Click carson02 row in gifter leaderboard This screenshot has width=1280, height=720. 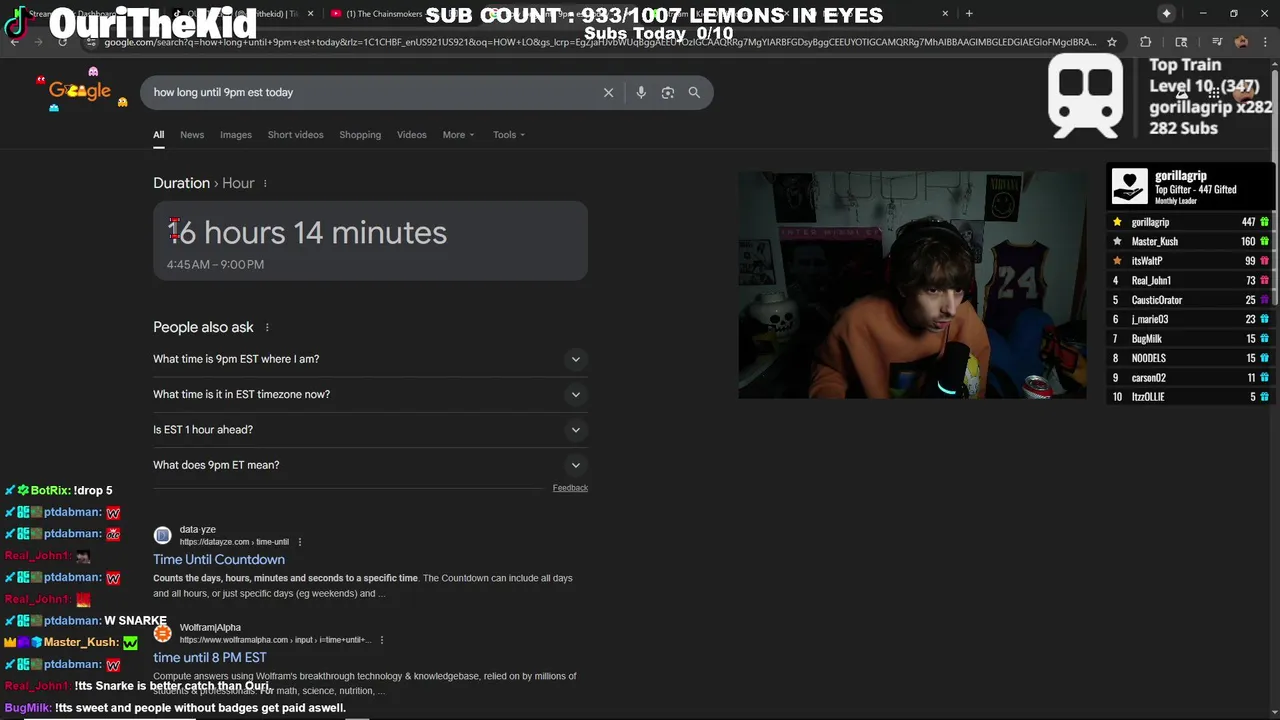coord(1190,378)
